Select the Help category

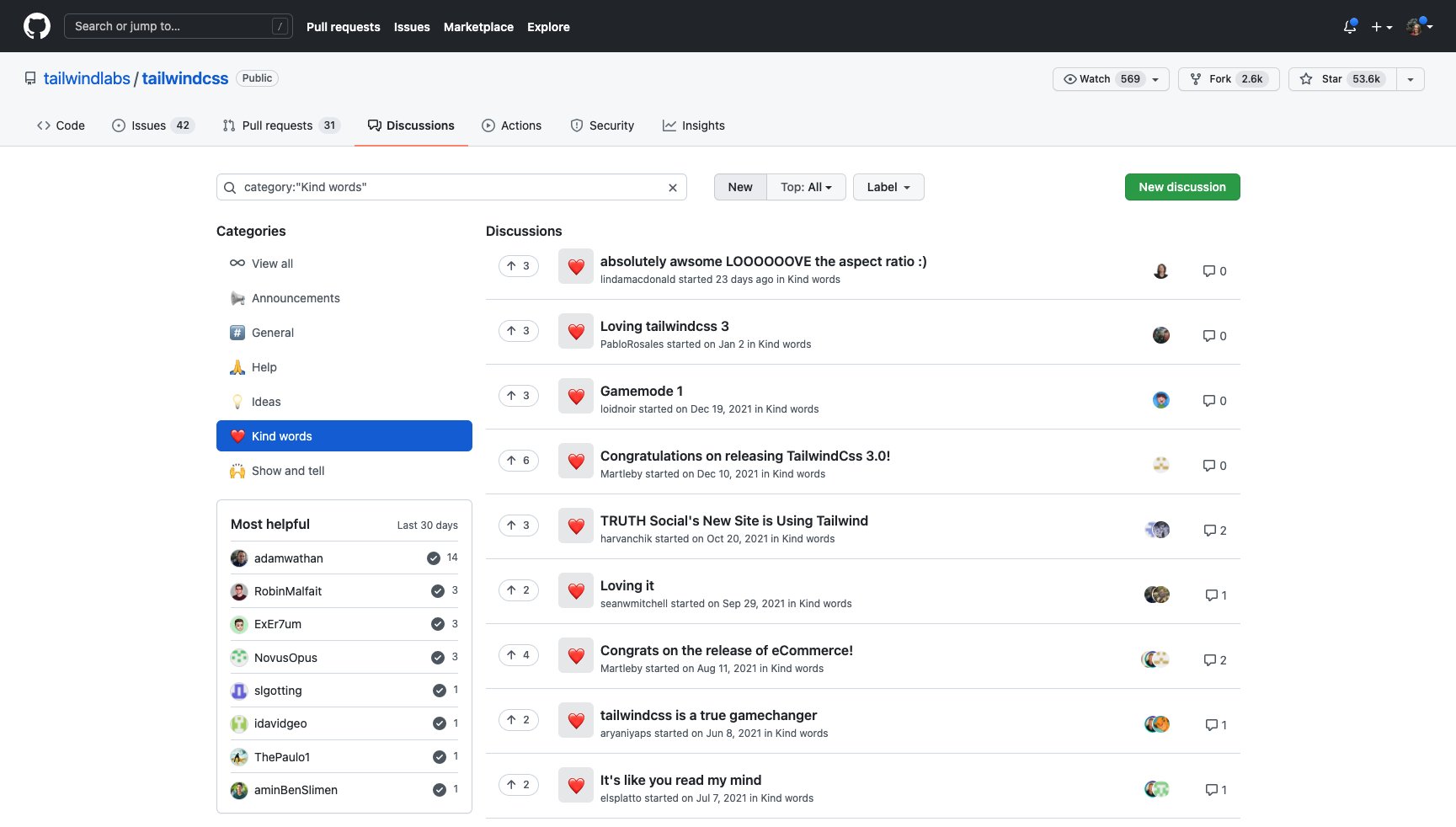click(x=344, y=367)
